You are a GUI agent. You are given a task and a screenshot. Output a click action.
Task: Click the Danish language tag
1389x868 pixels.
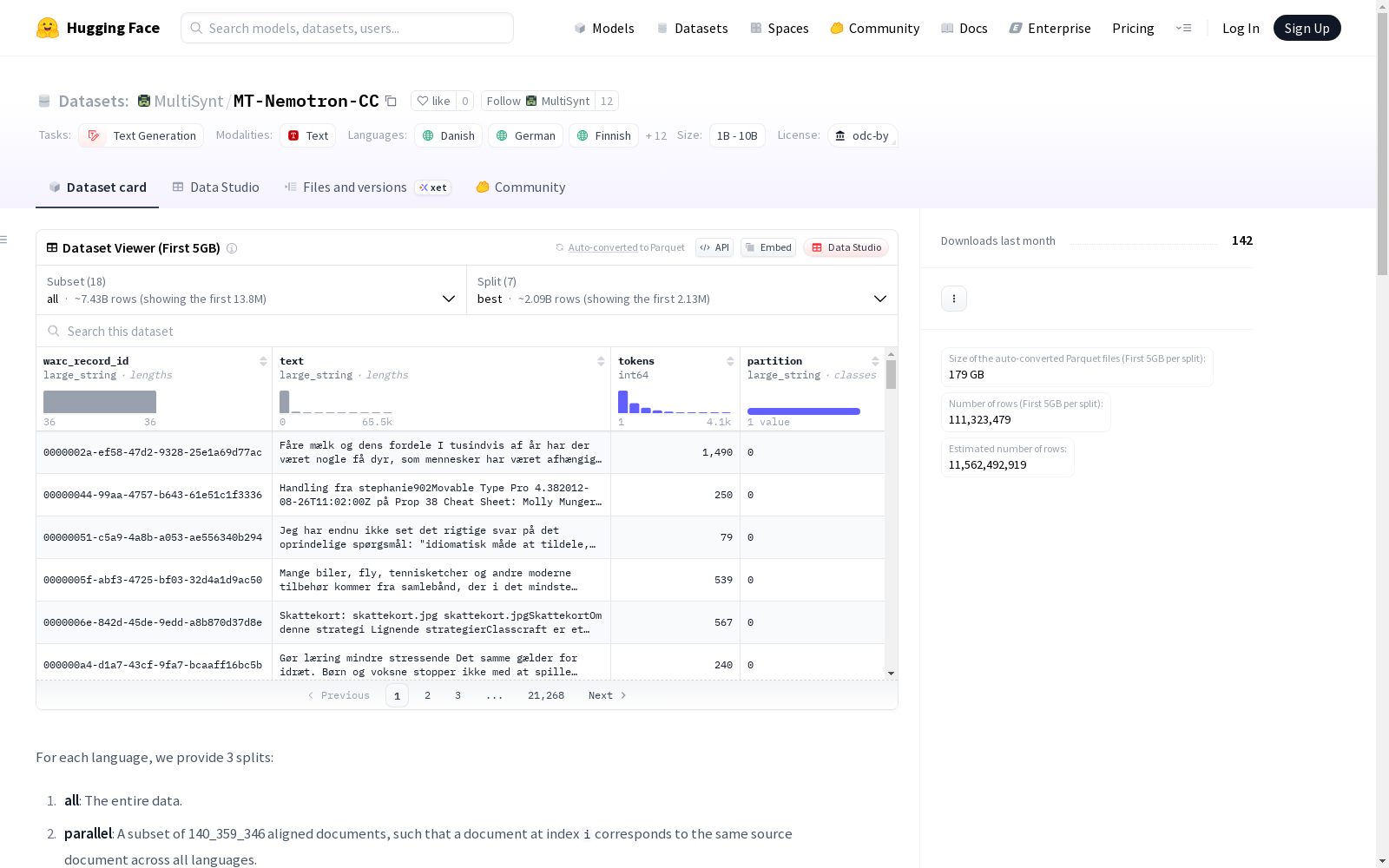(448, 135)
